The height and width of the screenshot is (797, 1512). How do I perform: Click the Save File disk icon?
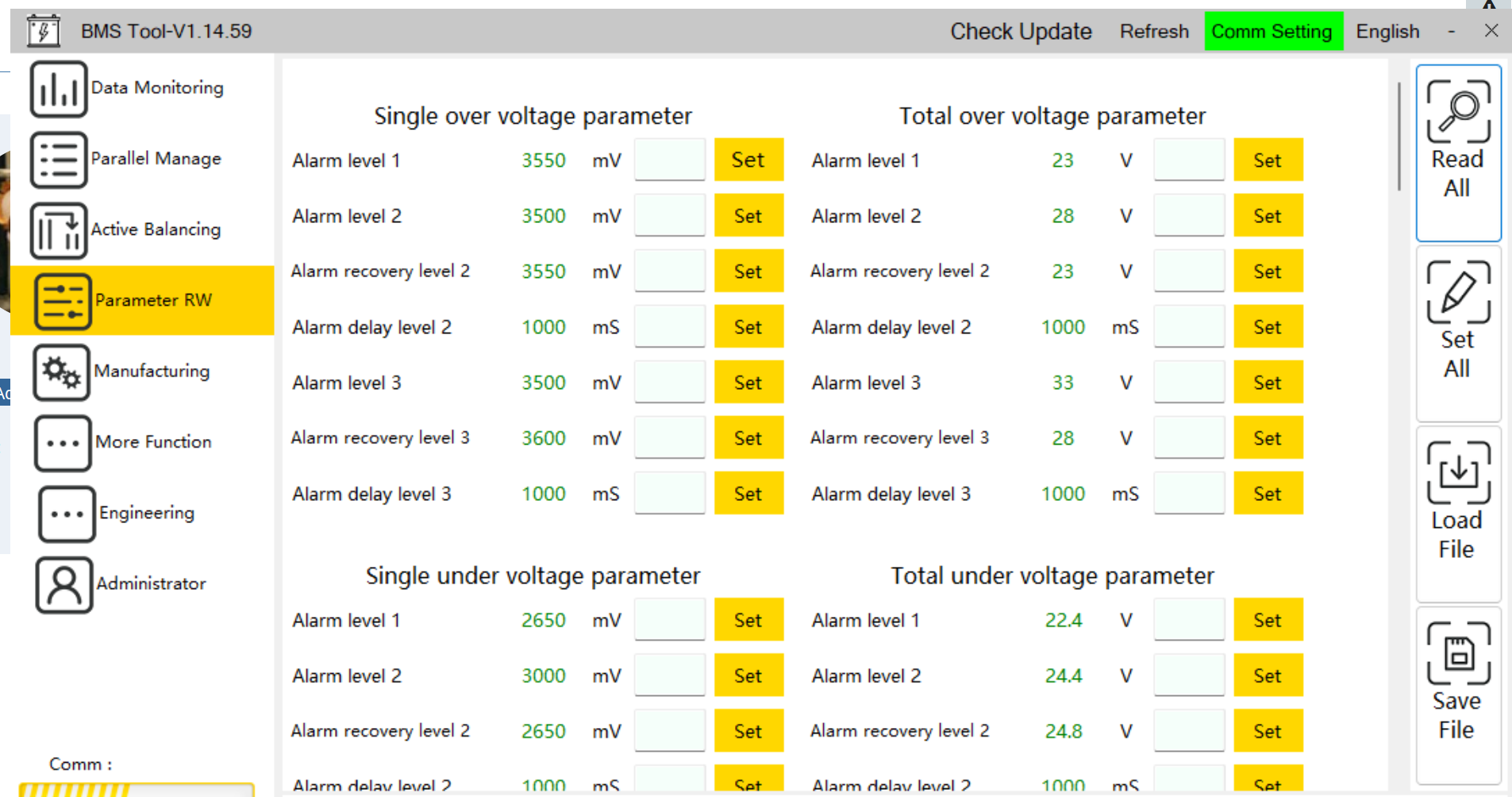pos(1458,653)
